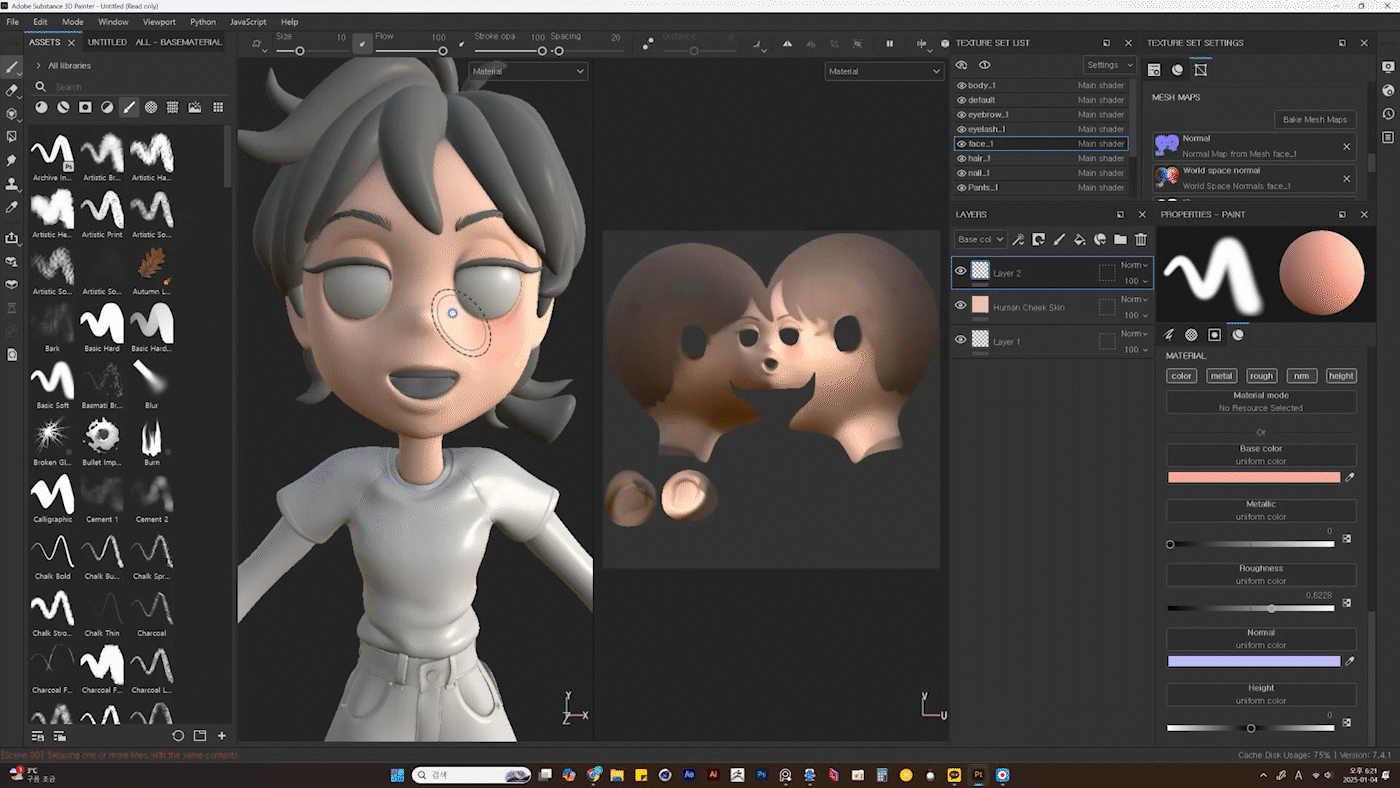Hide Layer 2 visibility eye
The height and width of the screenshot is (788, 1400).
(x=961, y=271)
